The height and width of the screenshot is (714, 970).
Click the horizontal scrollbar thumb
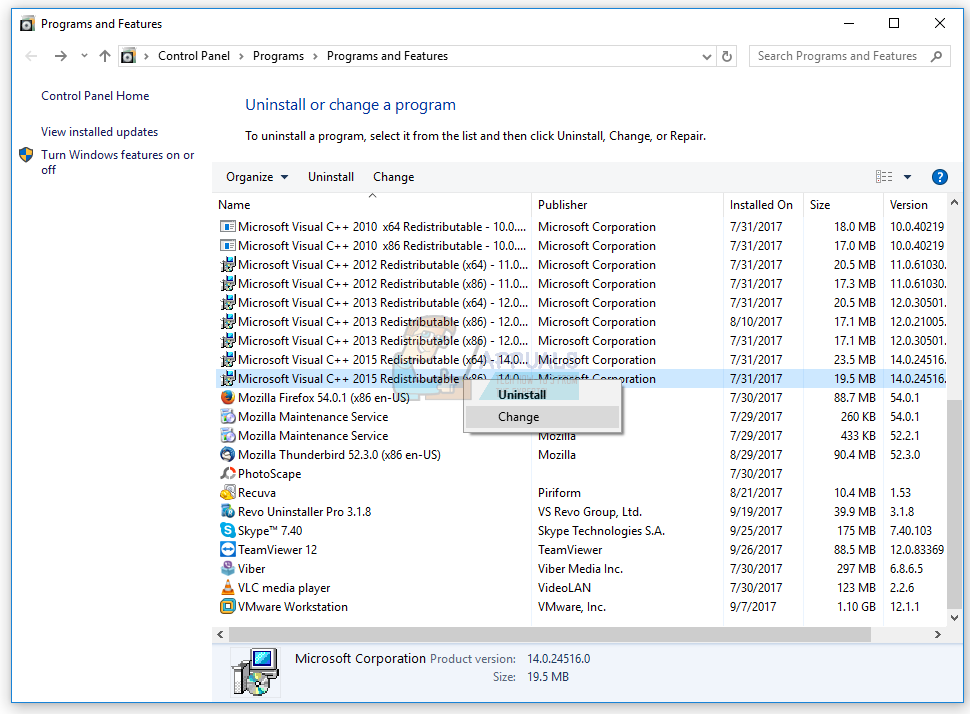point(549,634)
